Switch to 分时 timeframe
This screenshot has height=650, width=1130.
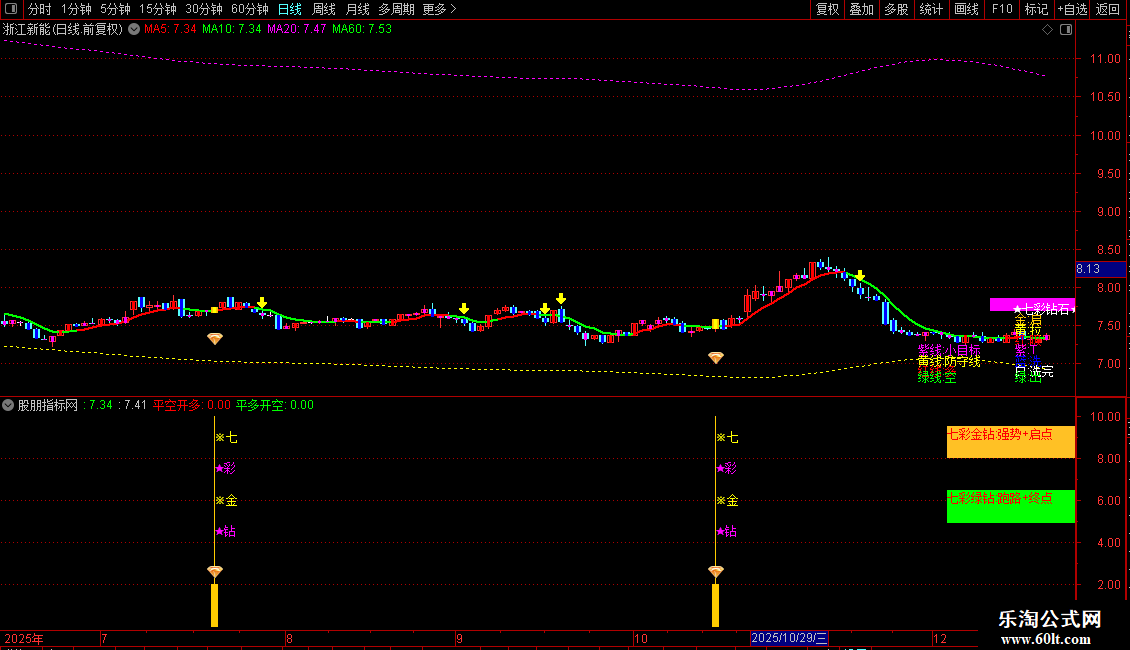coord(40,9)
